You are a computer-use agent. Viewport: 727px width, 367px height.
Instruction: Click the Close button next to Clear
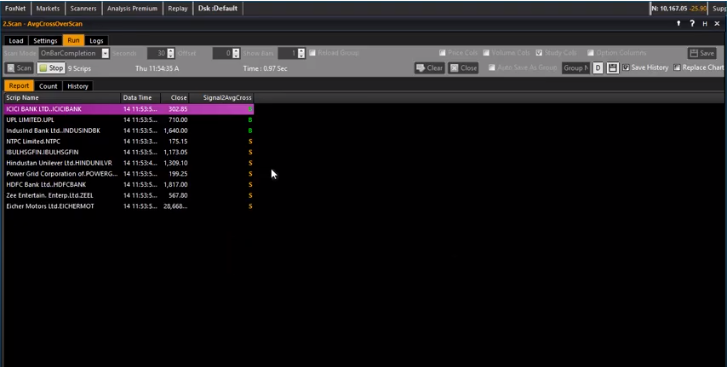click(463, 68)
